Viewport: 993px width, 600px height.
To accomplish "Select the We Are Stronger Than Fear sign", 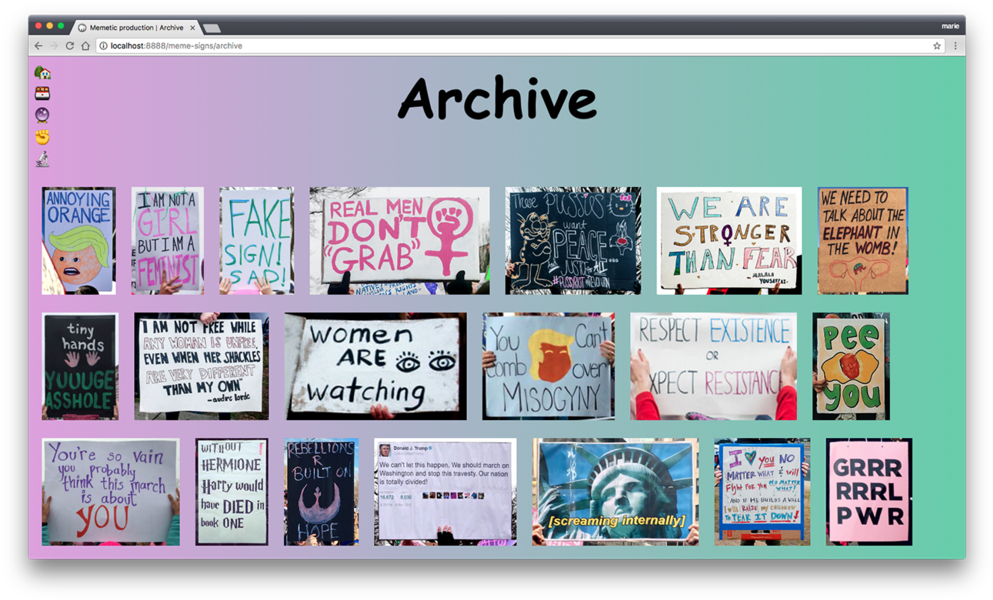I will (729, 241).
